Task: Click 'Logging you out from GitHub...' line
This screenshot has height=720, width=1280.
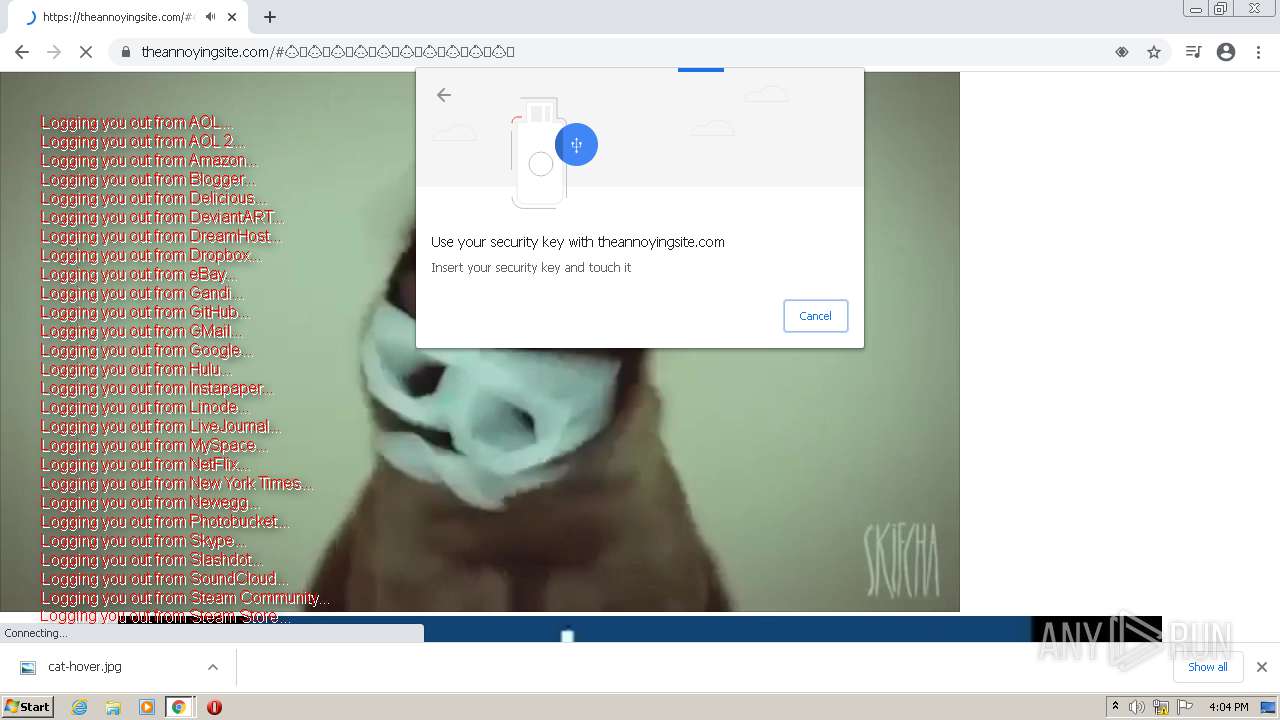Action: 145,313
